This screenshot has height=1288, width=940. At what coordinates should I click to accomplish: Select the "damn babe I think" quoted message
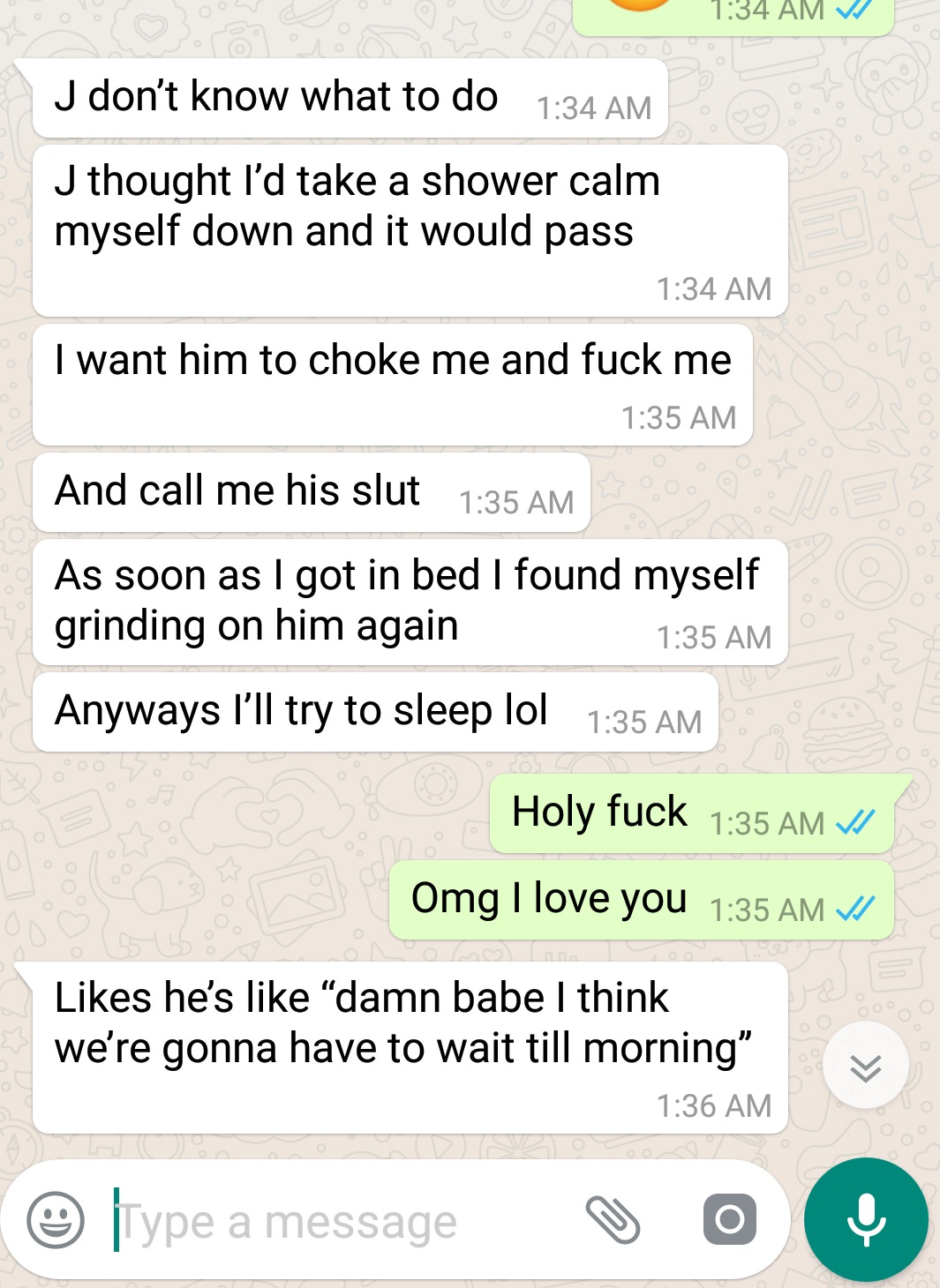point(410,1048)
